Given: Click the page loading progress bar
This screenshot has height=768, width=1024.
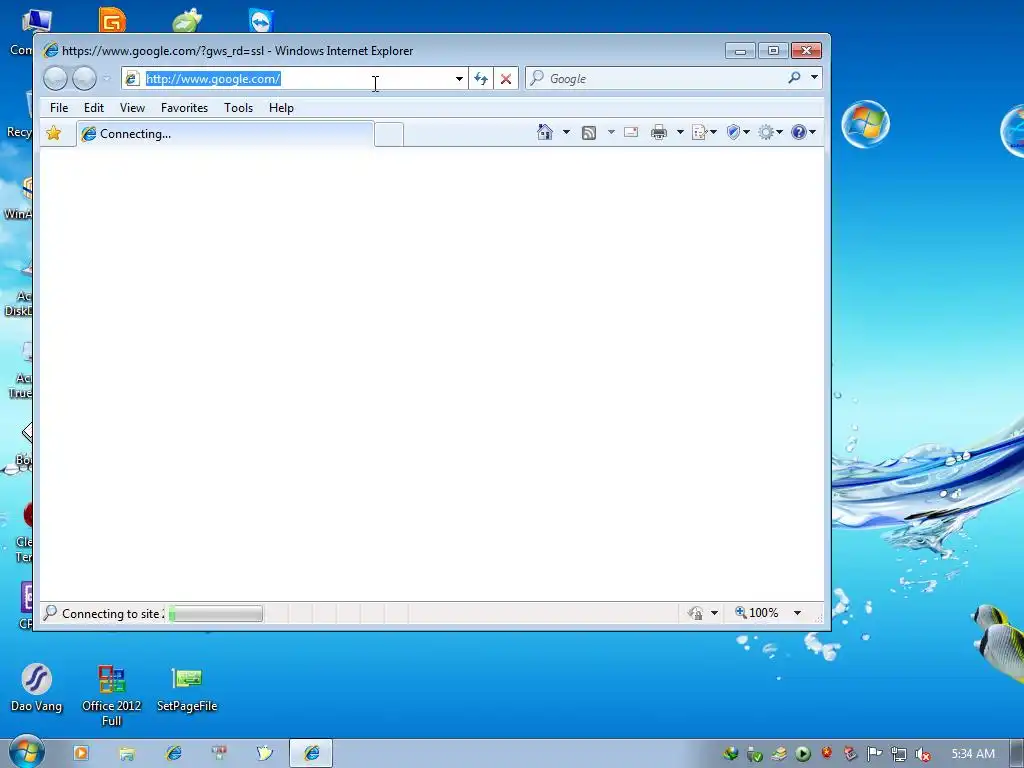Looking at the screenshot, I should (x=216, y=614).
